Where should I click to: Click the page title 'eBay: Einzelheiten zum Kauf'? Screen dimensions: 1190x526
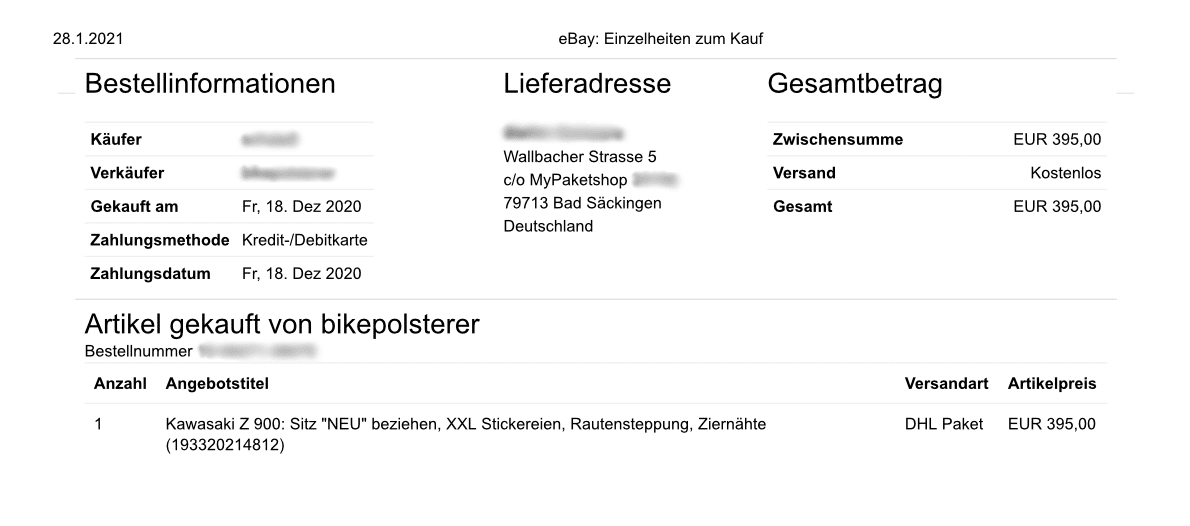pyautogui.click(x=661, y=39)
